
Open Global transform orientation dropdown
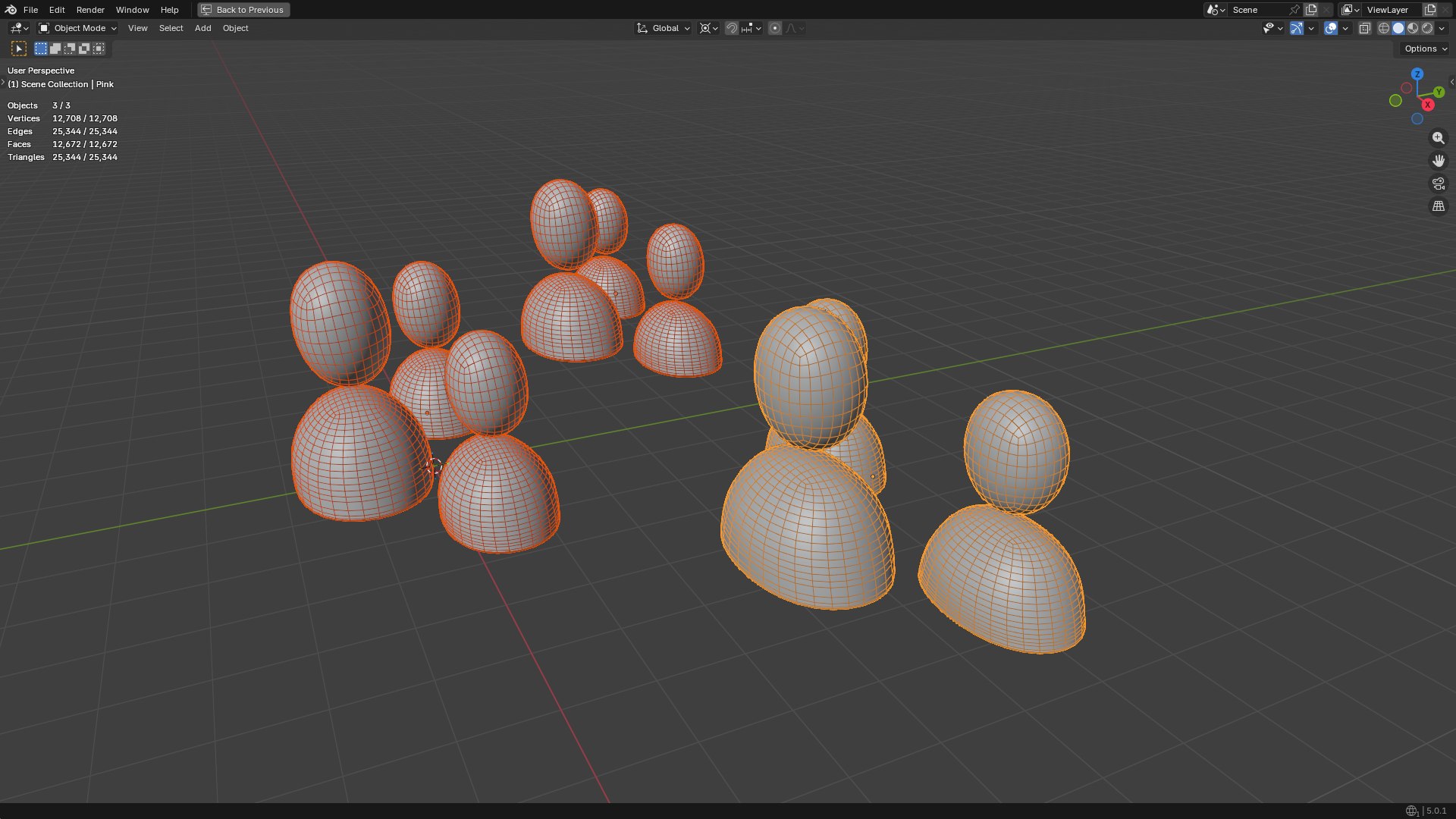pyautogui.click(x=664, y=28)
